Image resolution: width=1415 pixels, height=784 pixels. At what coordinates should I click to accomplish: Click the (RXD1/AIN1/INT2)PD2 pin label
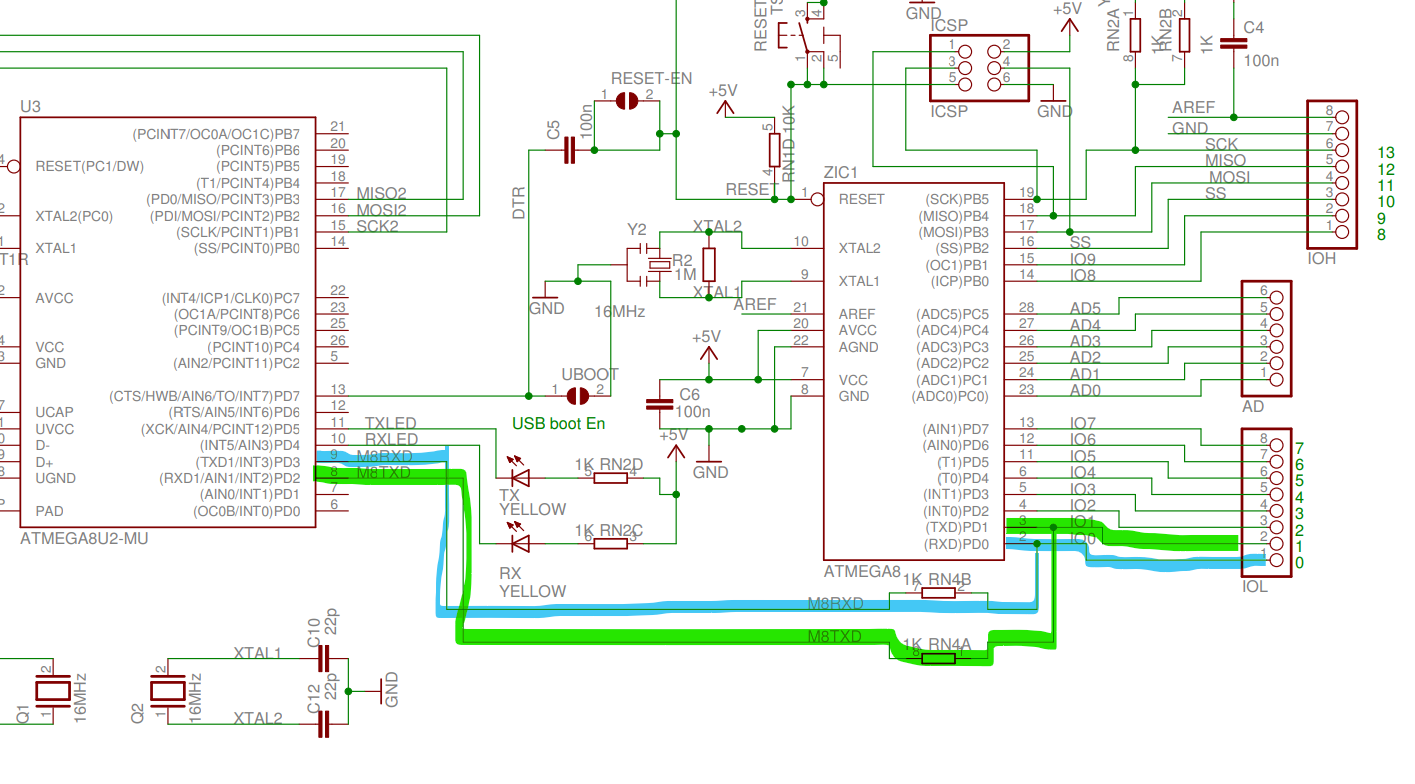[x=229, y=478]
